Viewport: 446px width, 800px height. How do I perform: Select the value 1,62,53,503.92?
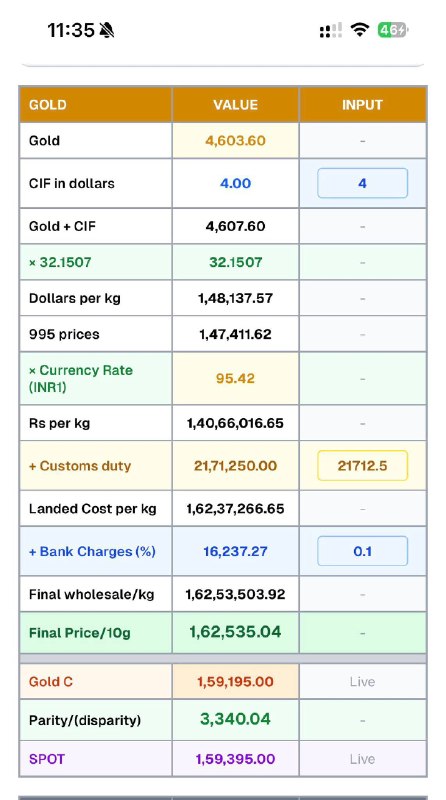pyautogui.click(x=235, y=594)
